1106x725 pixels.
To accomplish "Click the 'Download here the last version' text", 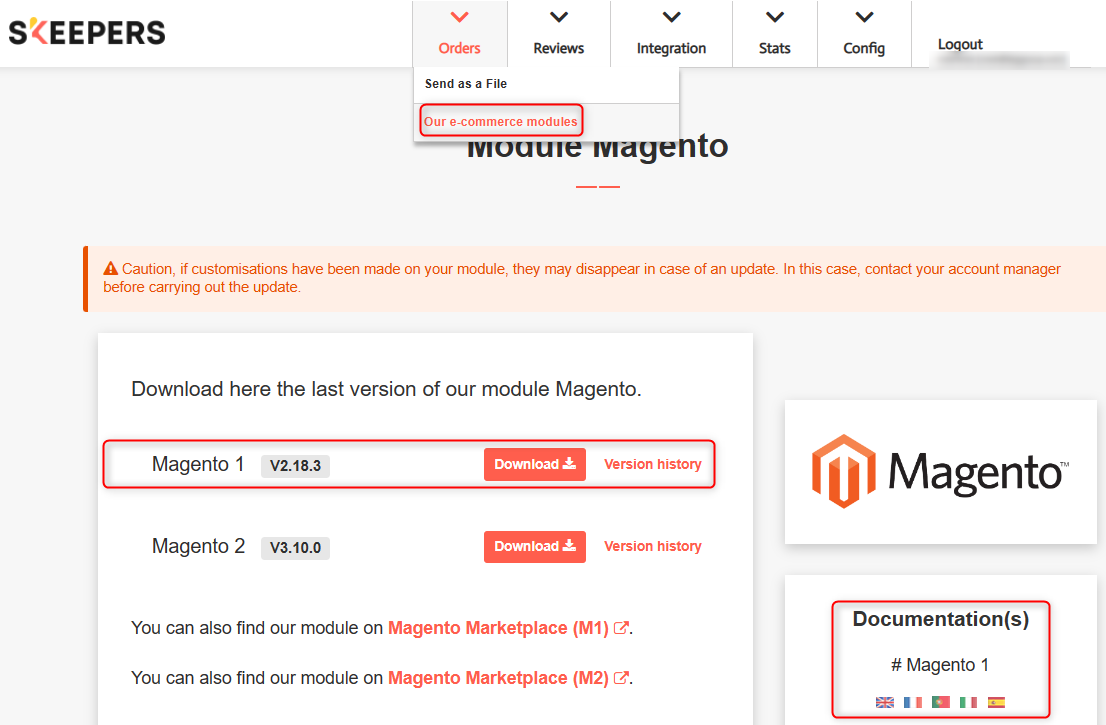I will click(387, 389).
